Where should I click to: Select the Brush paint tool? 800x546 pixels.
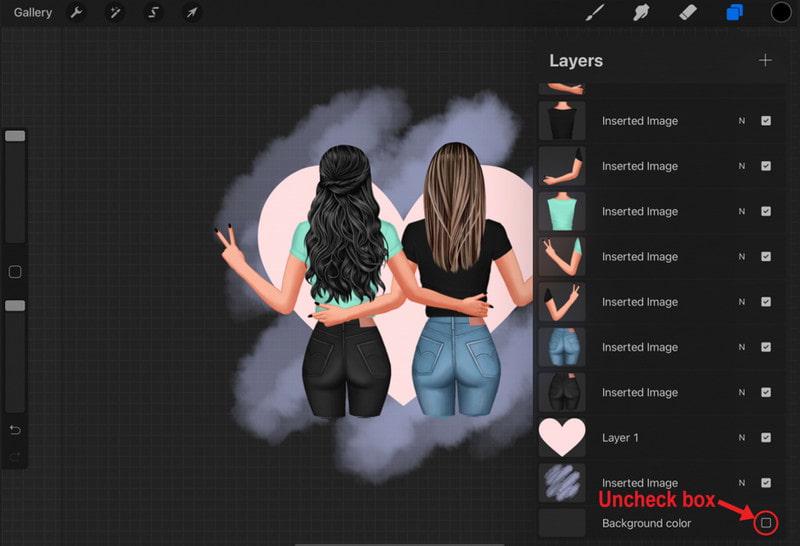(595, 12)
